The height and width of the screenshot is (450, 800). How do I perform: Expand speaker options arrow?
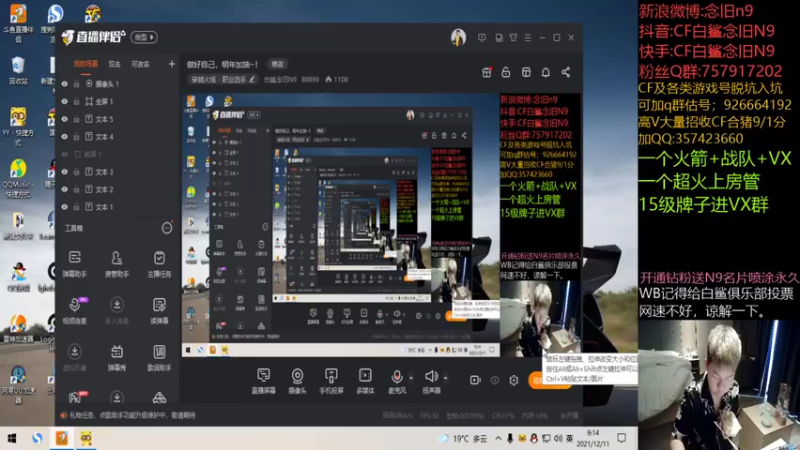(445, 378)
